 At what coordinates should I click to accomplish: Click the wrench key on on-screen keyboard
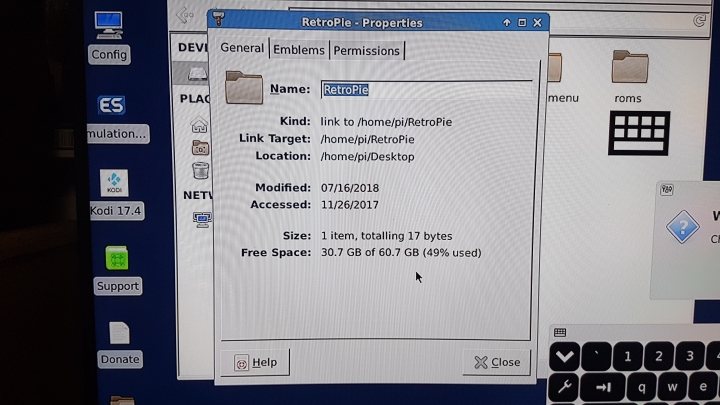(x=564, y=387)
